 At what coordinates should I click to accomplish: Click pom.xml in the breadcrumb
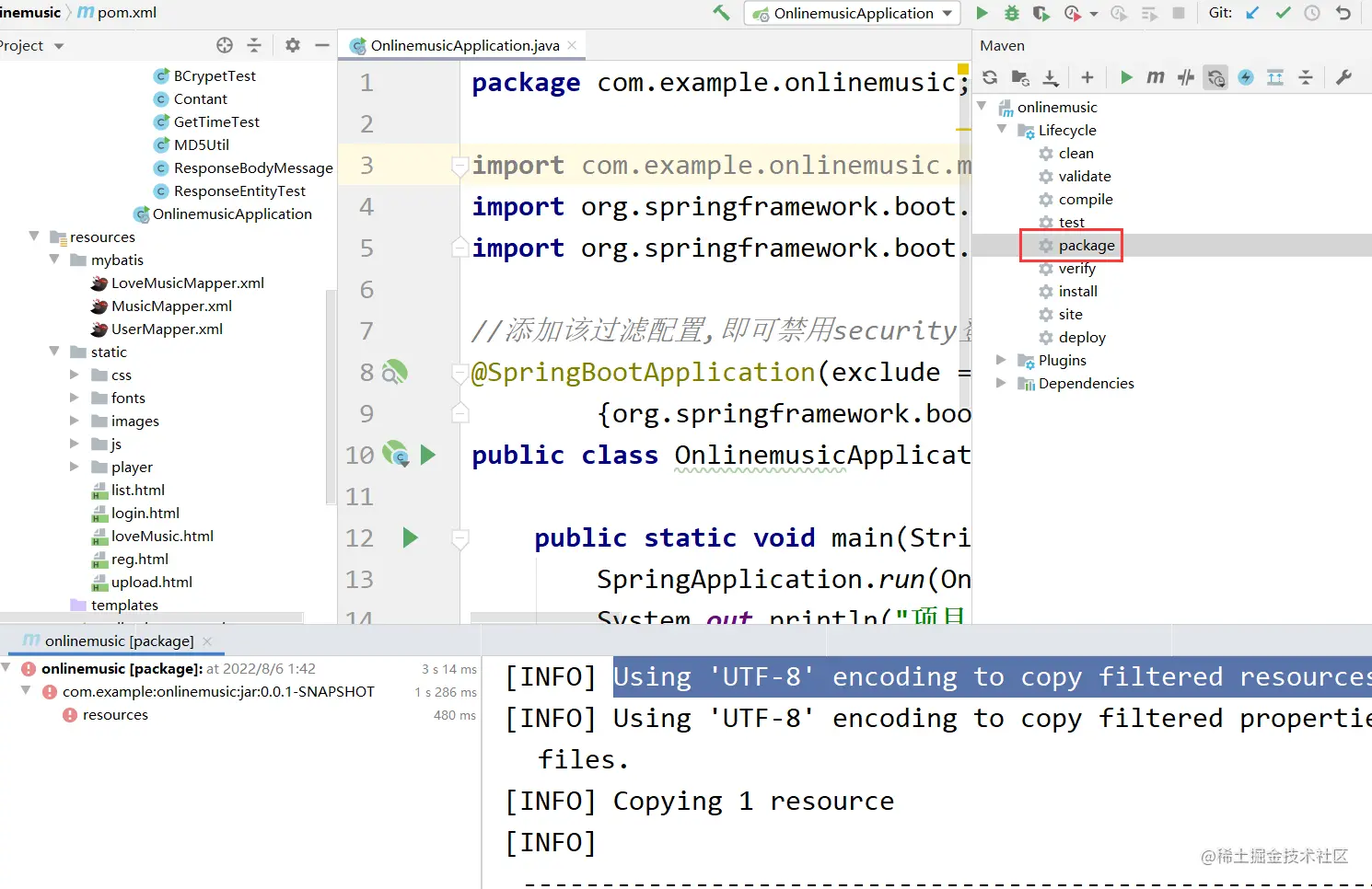pyautogui.click(x=117, y=13)
